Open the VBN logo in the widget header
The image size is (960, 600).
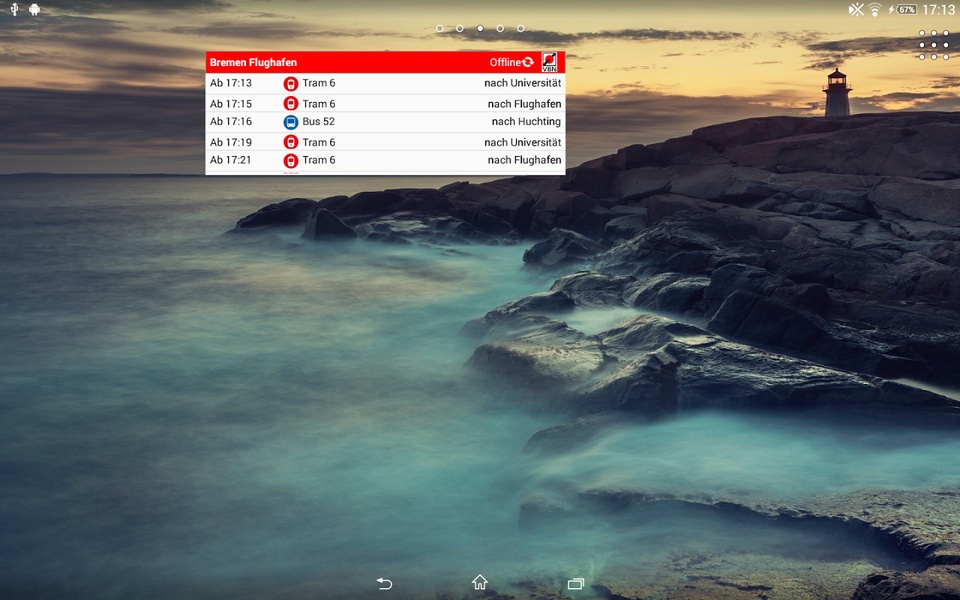(550, 62)
